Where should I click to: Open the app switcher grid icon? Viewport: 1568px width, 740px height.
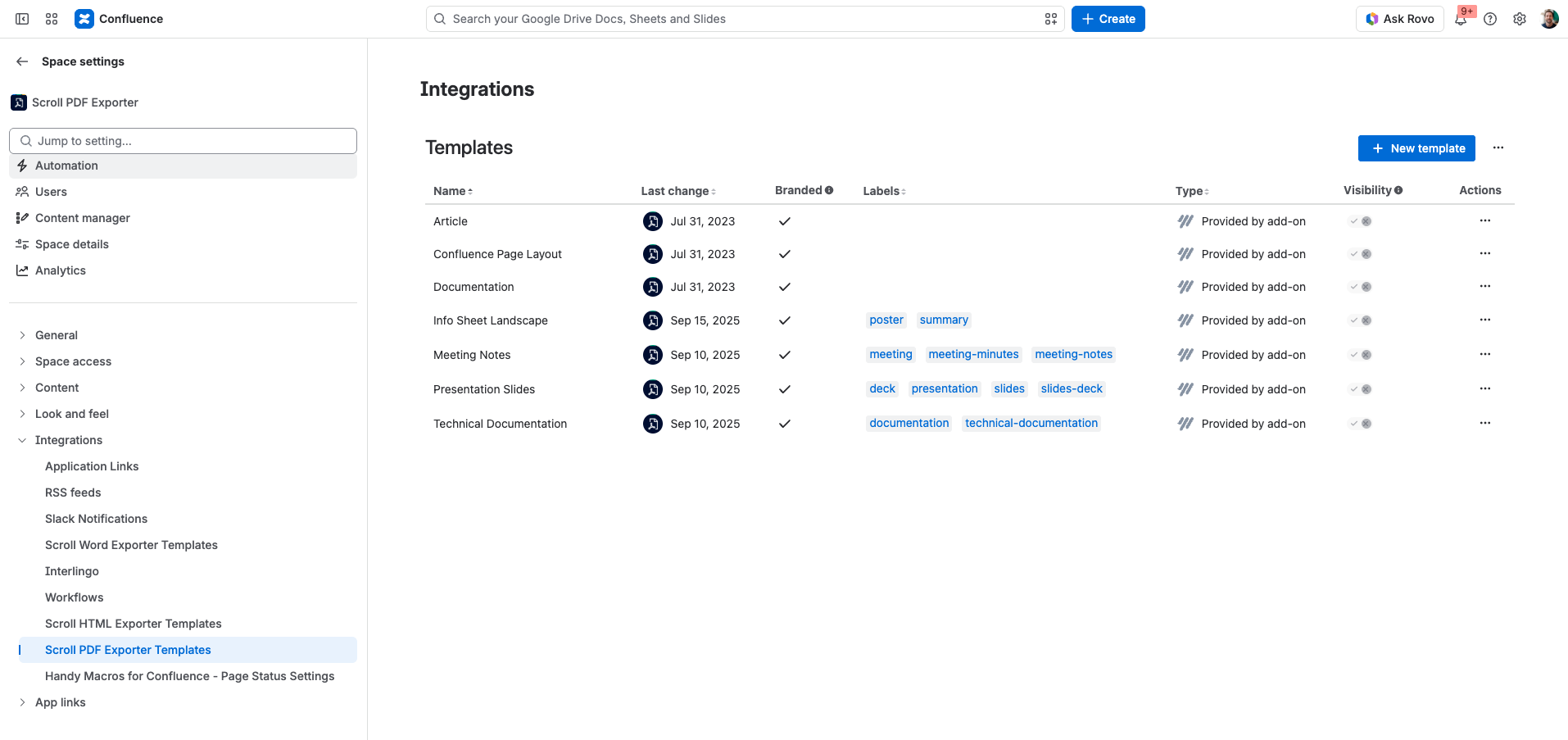tap(52, 19)
